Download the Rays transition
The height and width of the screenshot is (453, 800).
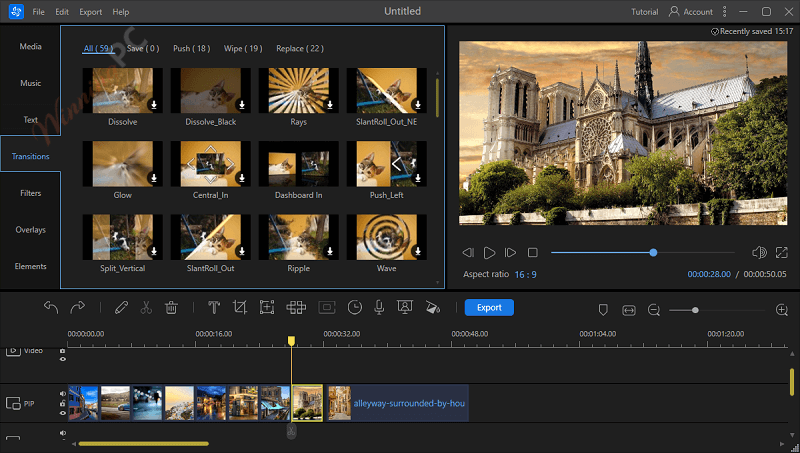pyautogui.click(x=330, y=105)
